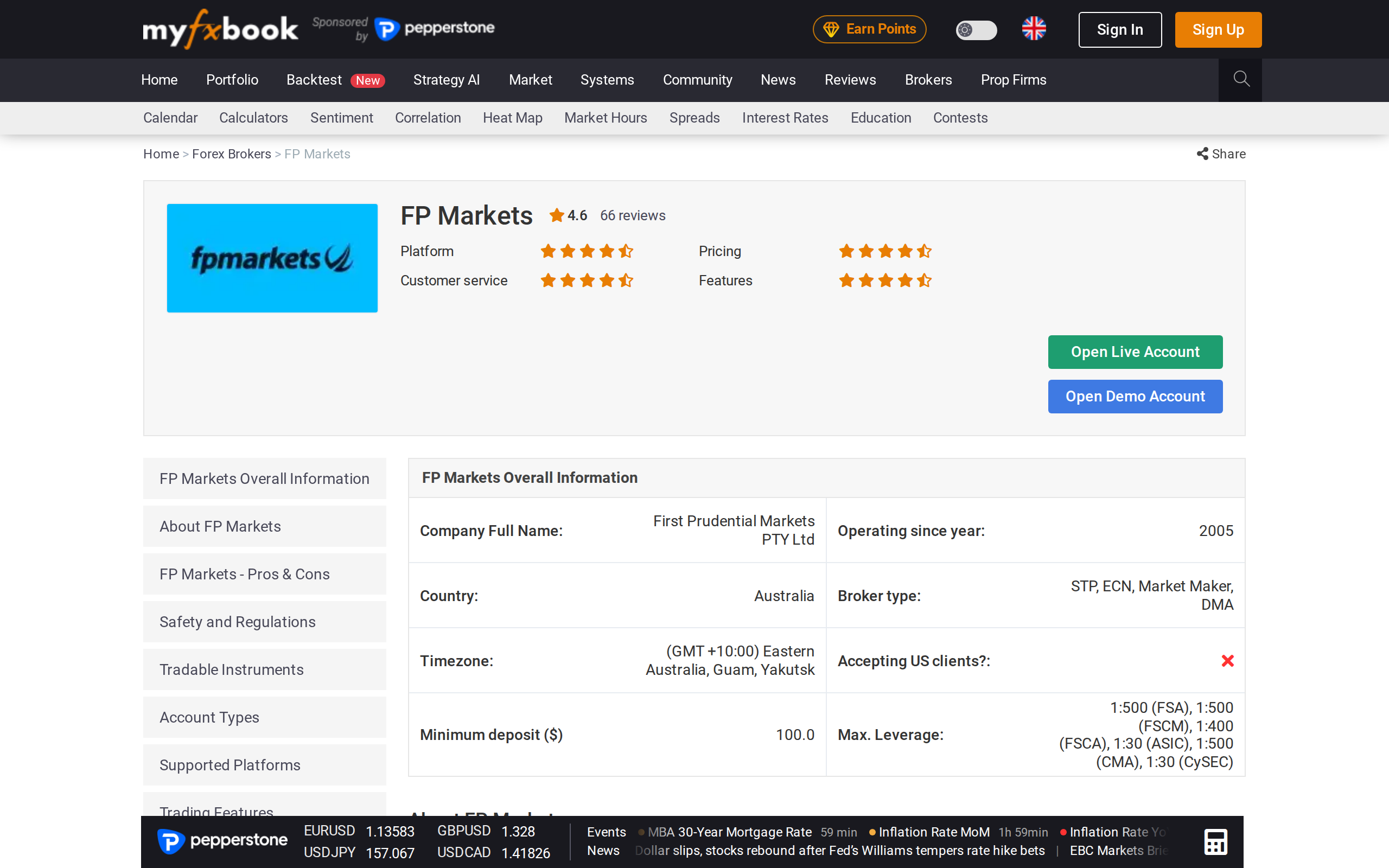Image resolution: width=1389 pixels, height=868 pixels.
Task: Select Interest Rates in submenu
Action: (x=785, y=118)
